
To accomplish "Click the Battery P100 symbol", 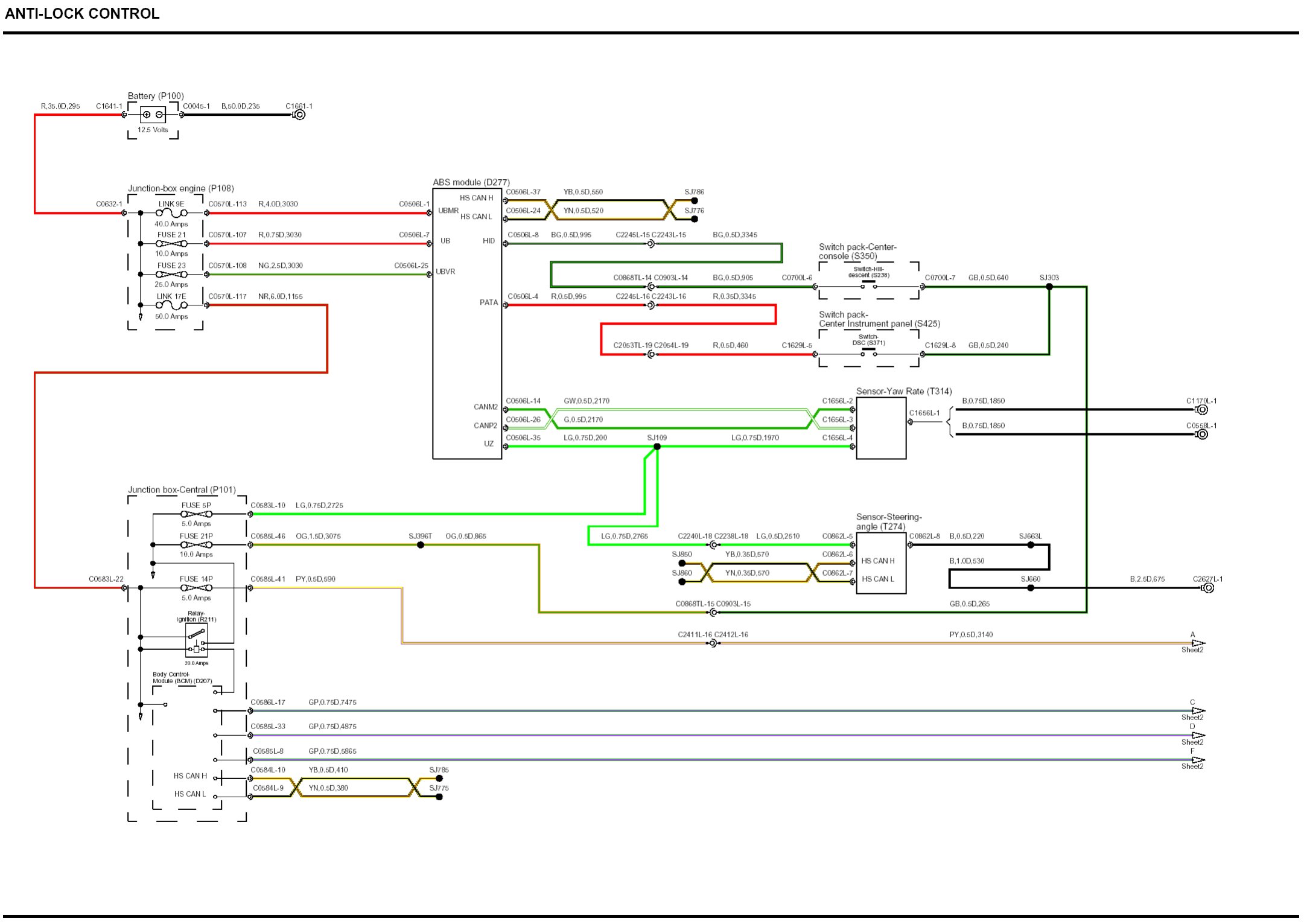I will pyautogui.click(x=153, y=115).
